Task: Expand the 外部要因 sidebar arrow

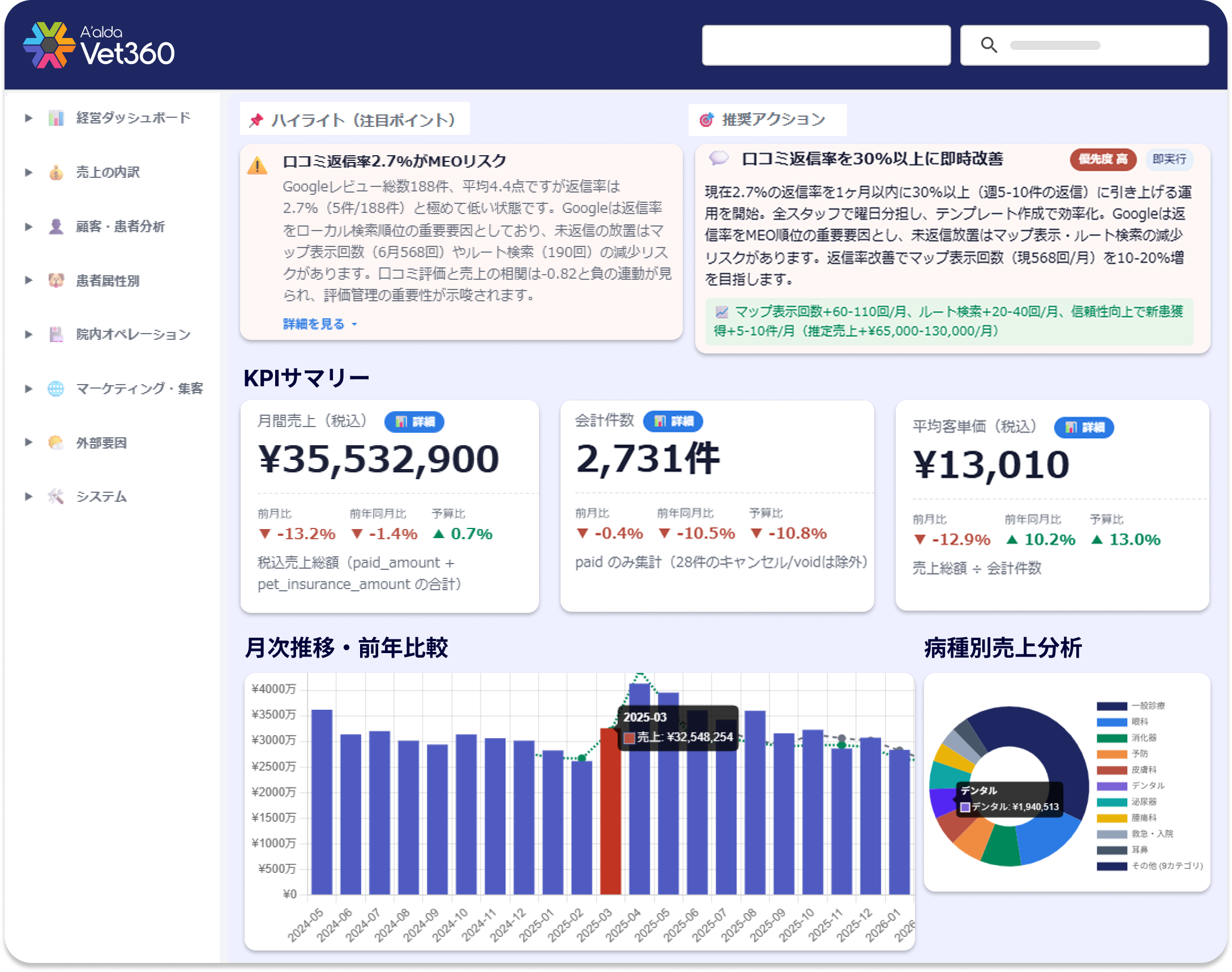Action: point(28,443)
